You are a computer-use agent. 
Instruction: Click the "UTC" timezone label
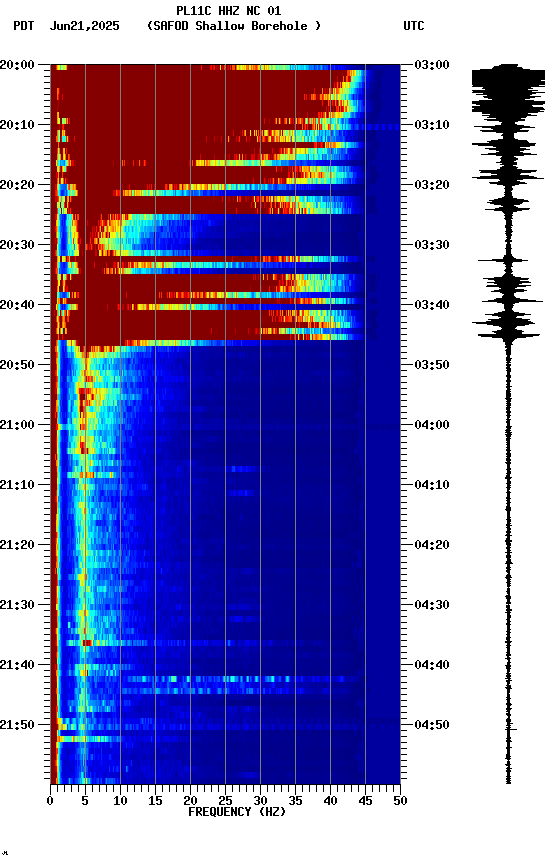[x=414, y=26]
